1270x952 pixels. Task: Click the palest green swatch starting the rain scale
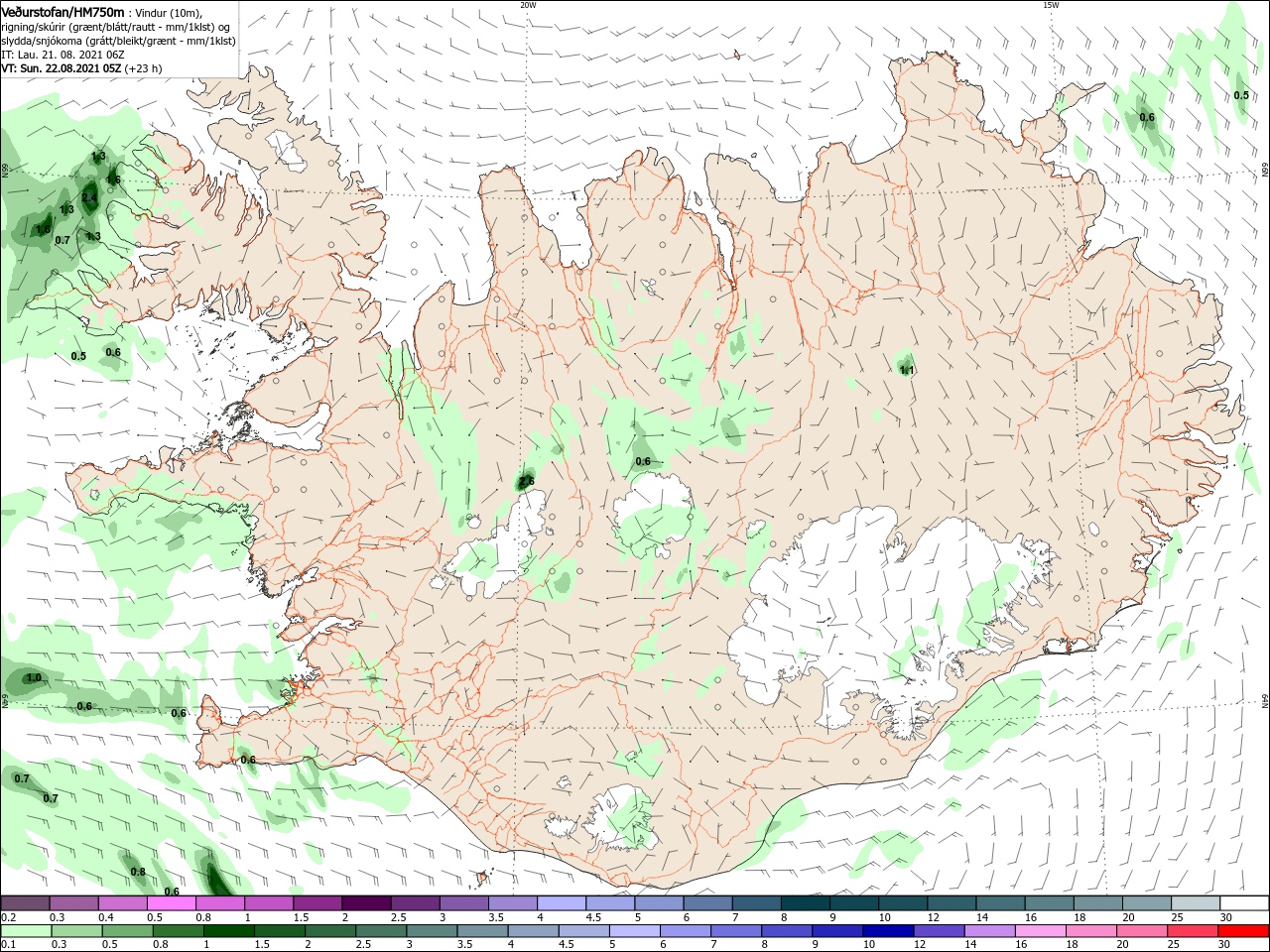pyautogui.click(x=25, y=931)
